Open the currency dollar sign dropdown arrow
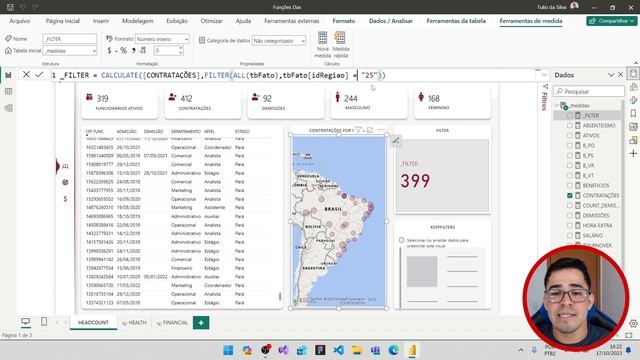 point(116,51)
